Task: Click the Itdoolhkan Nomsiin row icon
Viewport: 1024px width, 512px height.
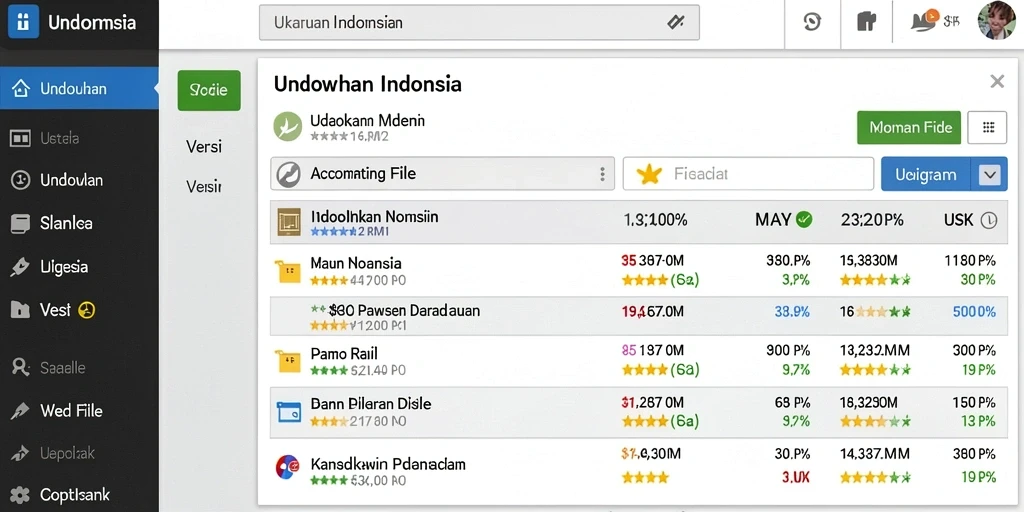Action: (289, 222)
